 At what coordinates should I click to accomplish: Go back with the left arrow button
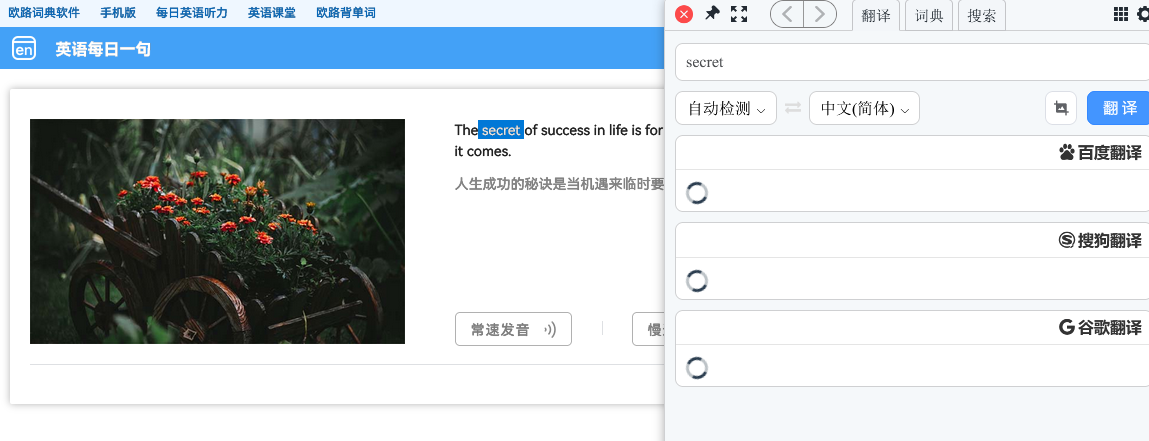point(787,14)
